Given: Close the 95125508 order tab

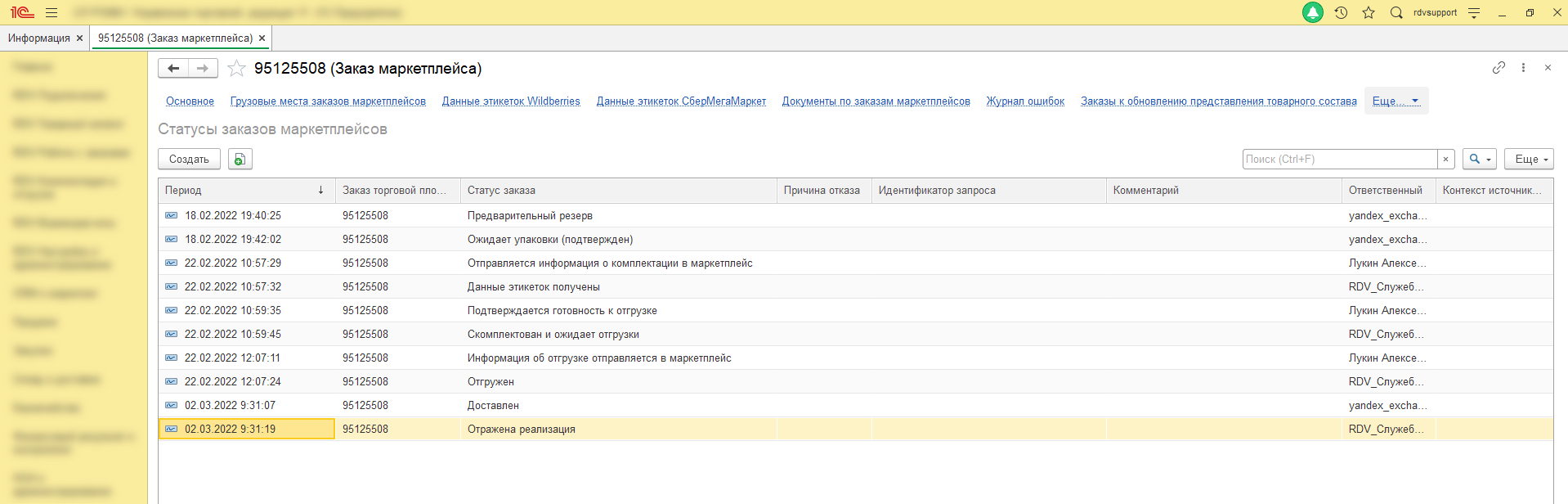Looking at the screenshot, I should pos(262,38).
